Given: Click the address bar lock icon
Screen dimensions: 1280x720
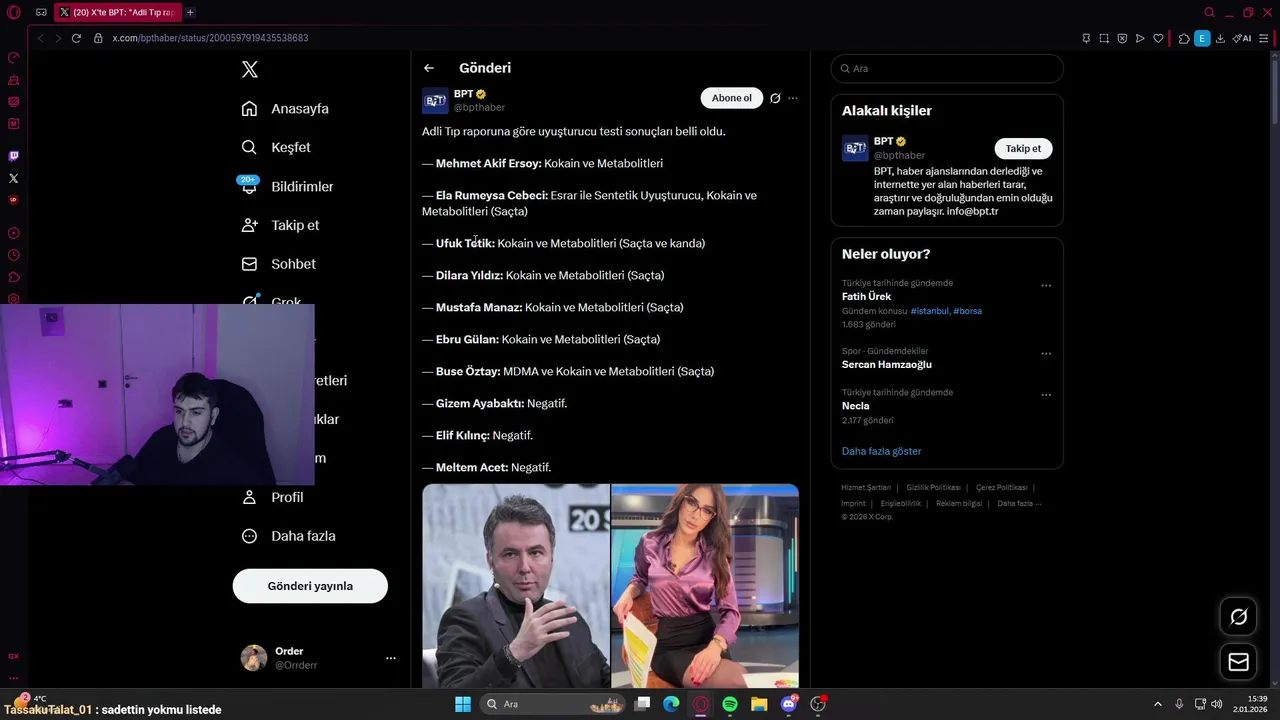Looking at the screenshot, I should coord(98,38).
